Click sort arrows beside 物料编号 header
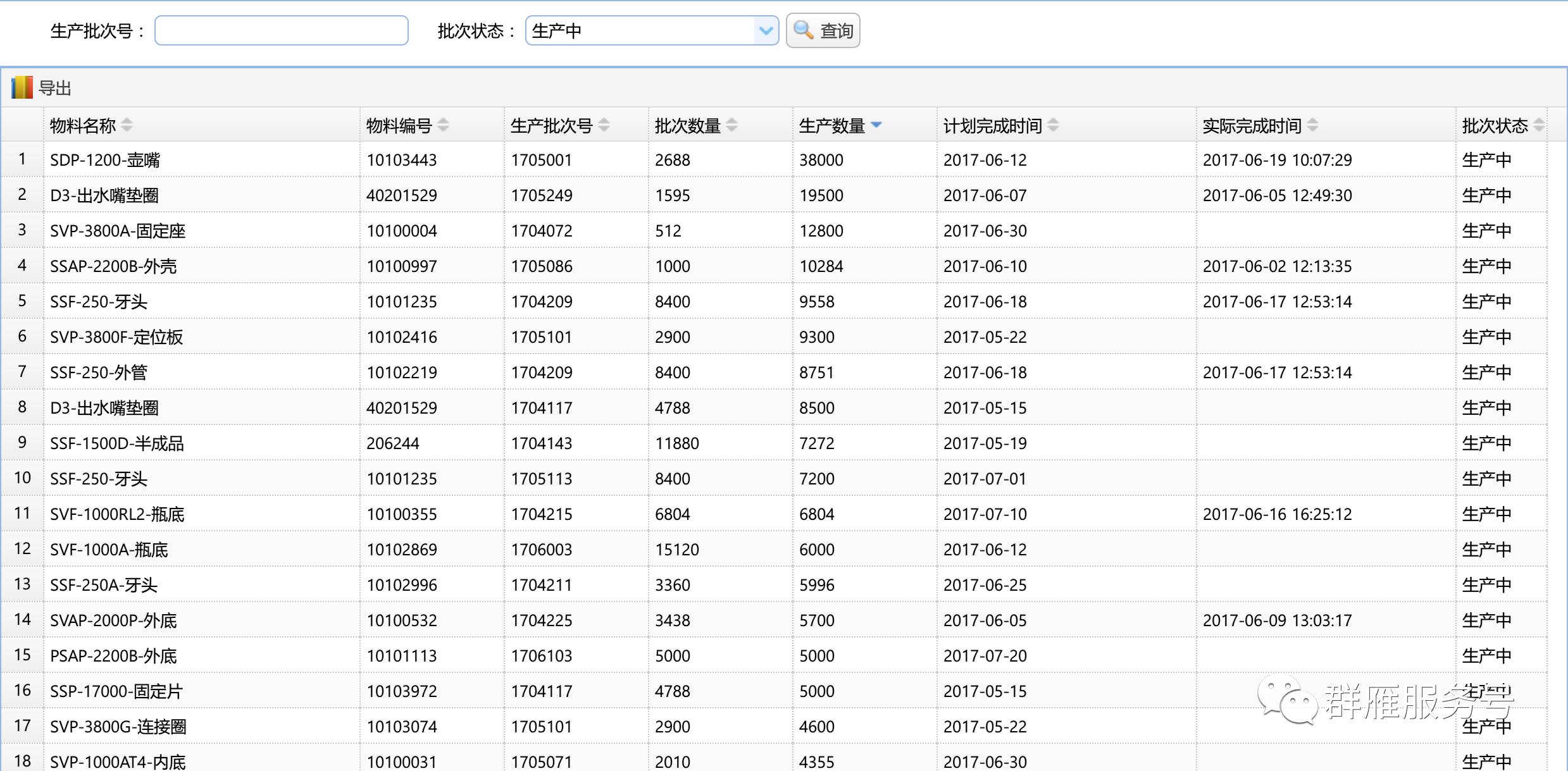 point(443,125)
